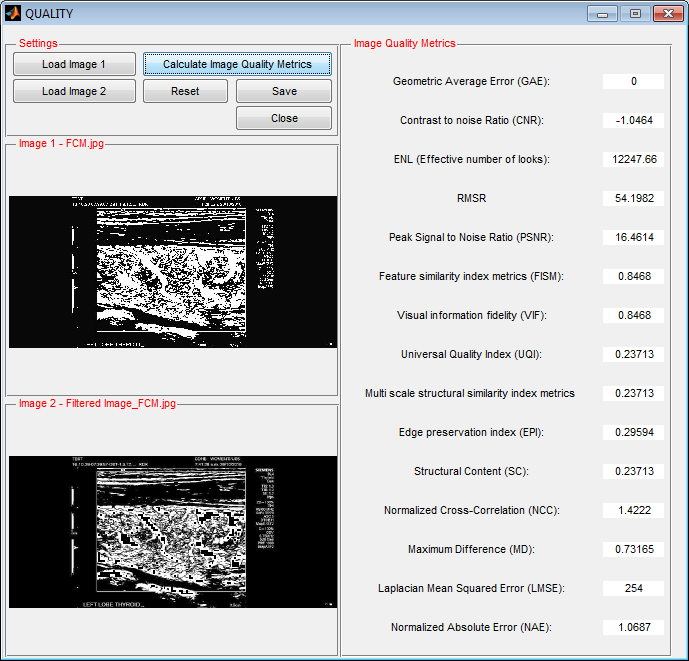Click the RMSR value 54.1982
The height and width of the screenshot is (661, 689).
tap(633, 198)
